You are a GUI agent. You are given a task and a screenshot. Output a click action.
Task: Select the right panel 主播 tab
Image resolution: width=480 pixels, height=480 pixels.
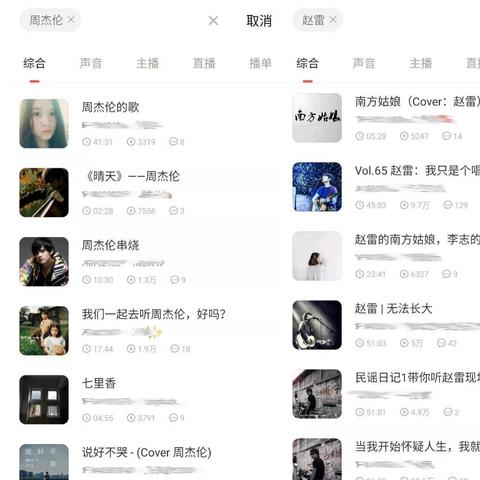pyautogui.click(x=421, y=63)
